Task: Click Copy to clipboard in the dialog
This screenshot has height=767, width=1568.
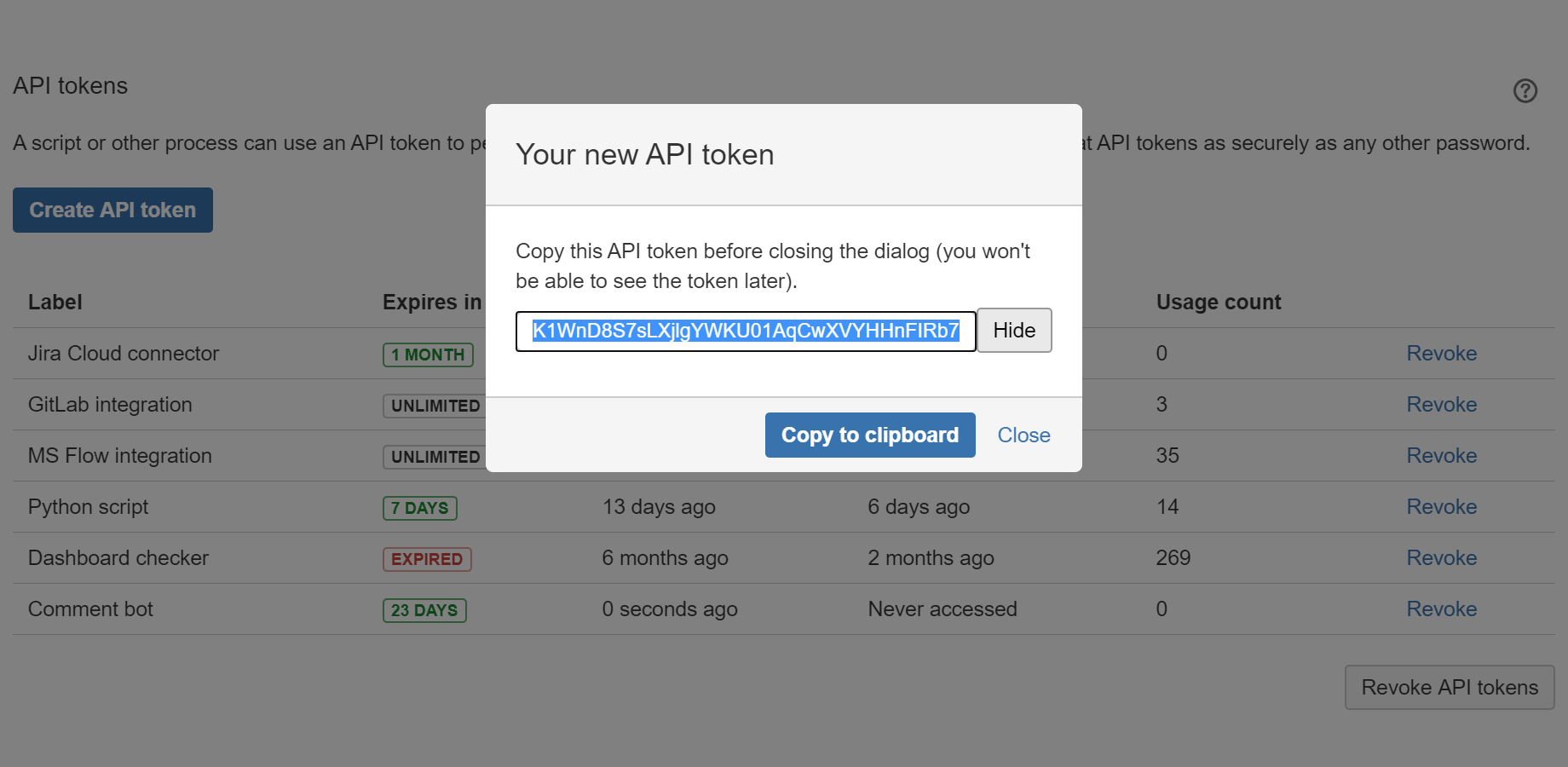Action: (x=869, y=435)
